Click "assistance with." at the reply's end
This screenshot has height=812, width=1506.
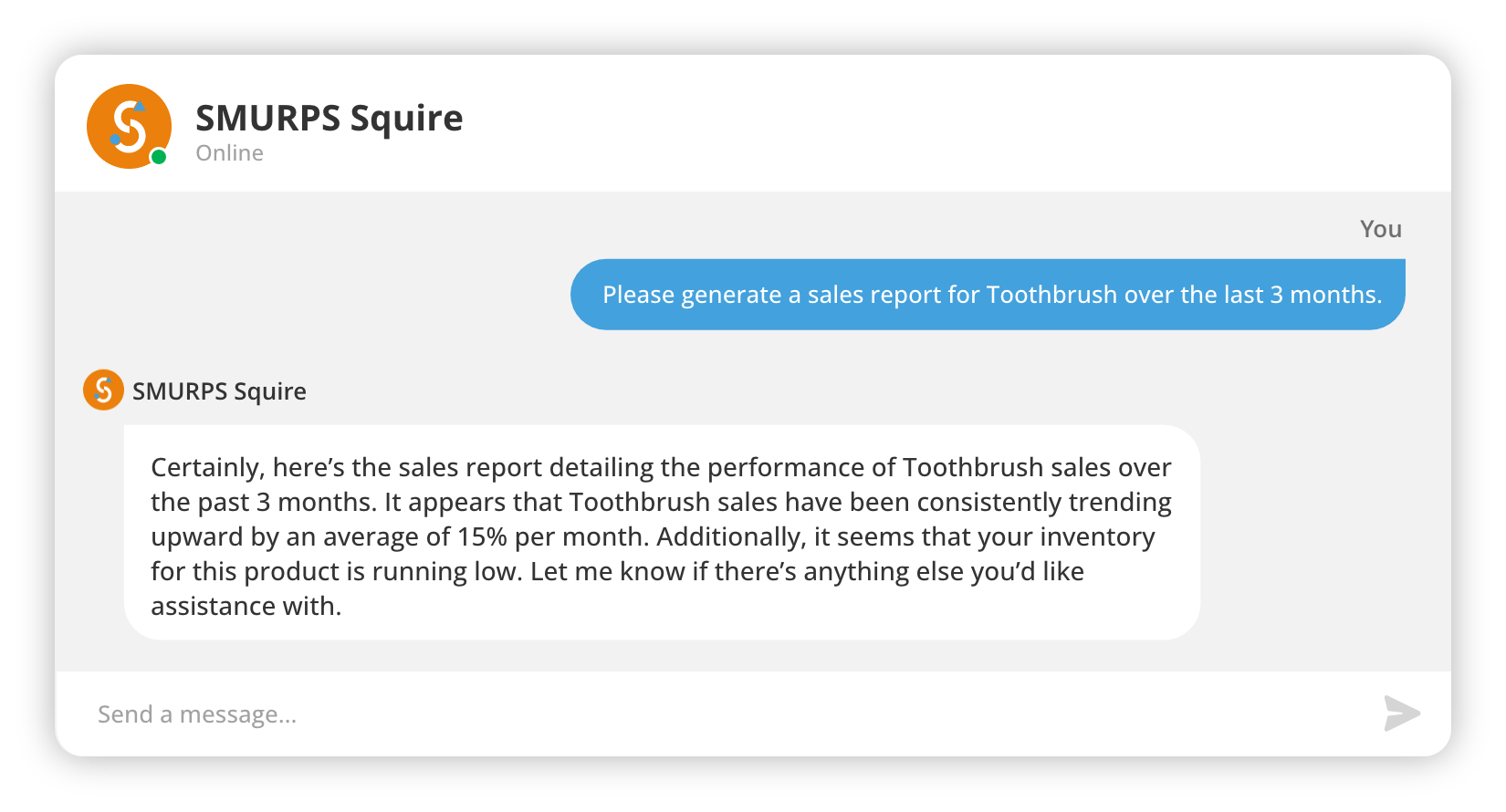246,607
